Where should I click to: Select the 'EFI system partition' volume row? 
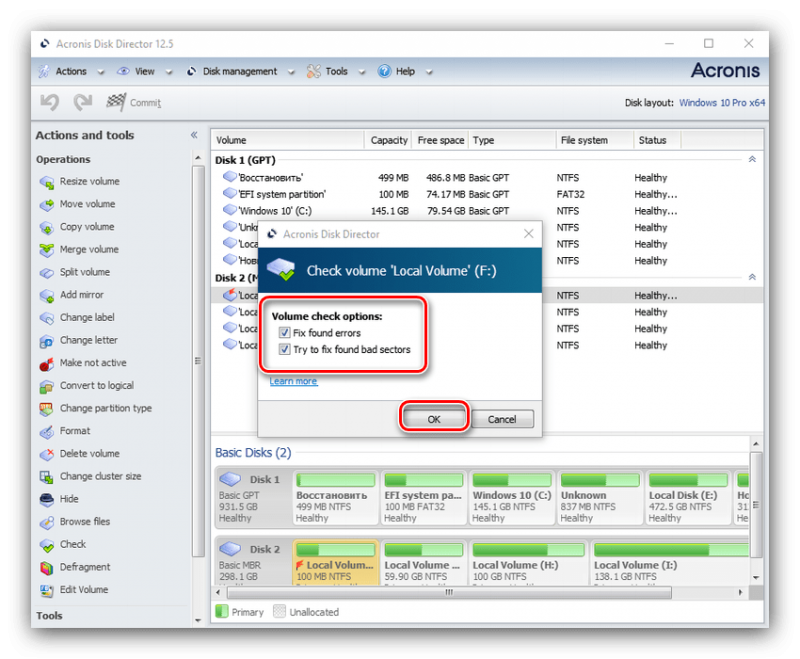[487, 194]
